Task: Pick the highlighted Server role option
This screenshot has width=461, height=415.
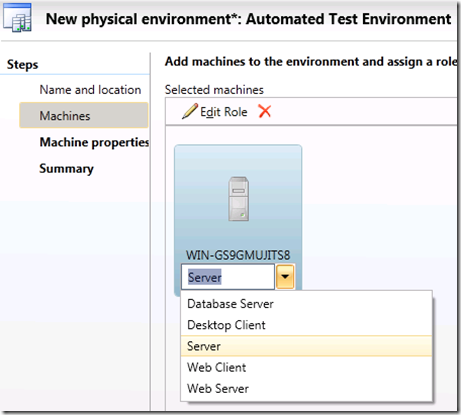Action: [306, 346]
